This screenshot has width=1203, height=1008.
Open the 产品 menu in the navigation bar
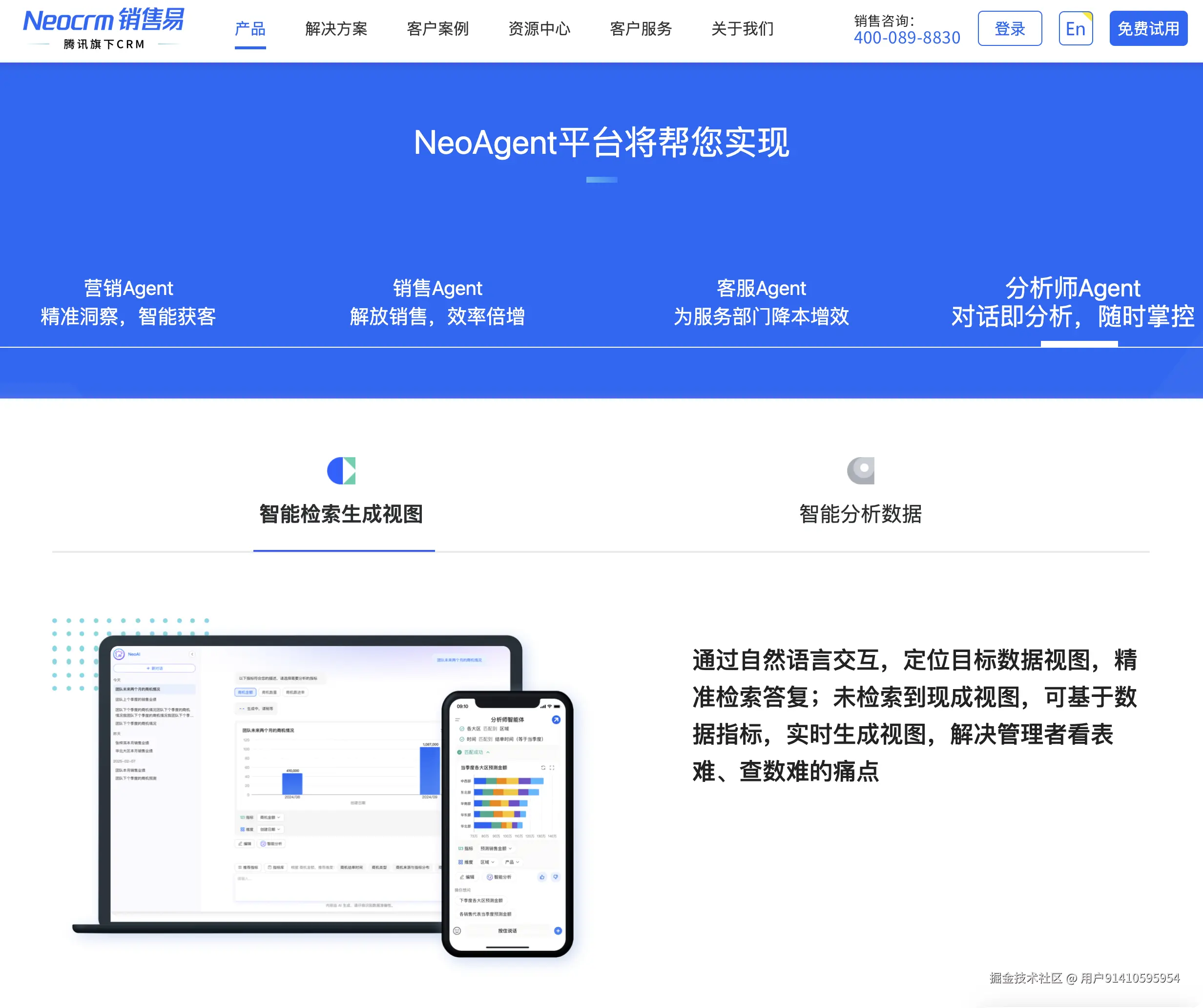tap(250, 29)
